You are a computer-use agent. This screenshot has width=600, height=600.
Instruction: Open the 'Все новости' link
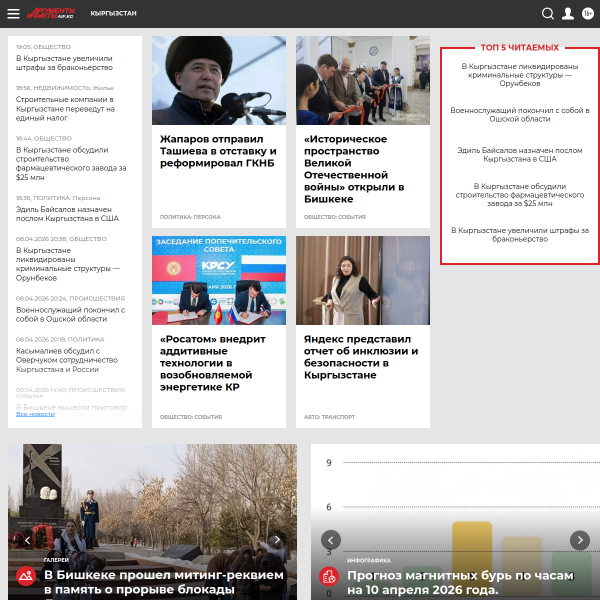pyautogui.click(x=35, y=414)
